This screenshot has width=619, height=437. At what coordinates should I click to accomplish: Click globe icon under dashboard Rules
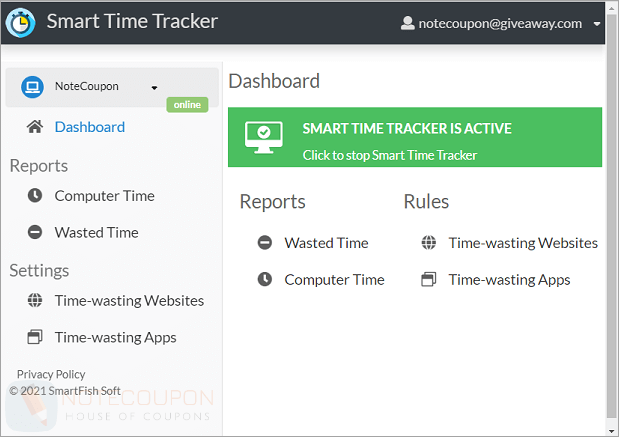(x=429, y=242)
